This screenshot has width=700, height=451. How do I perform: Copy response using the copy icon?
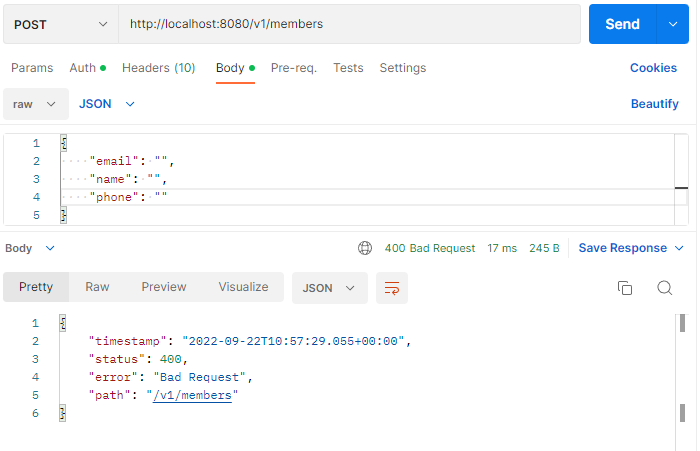coord(625,288)
